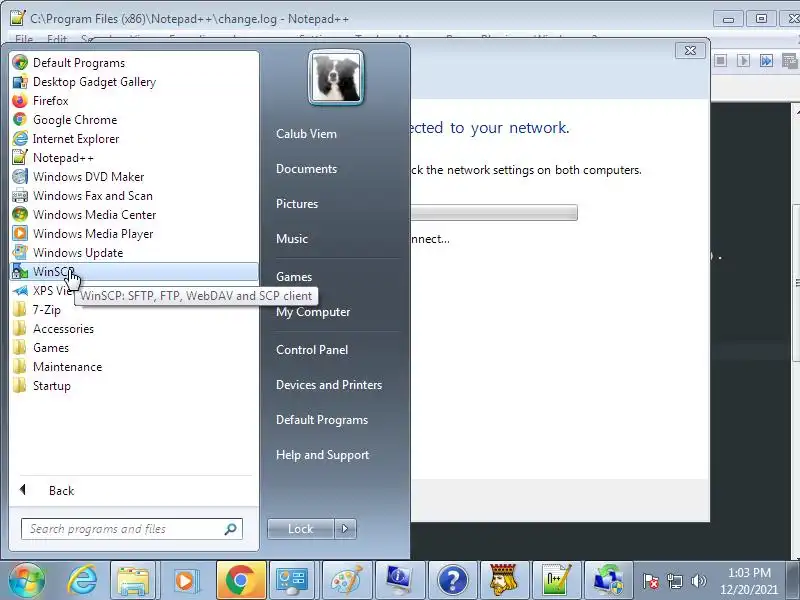Image resolution: width=800 pixels, height=600 pixels.
Task: Open Windows Media Player from the taskbar
Action: [x=185, y=580]
